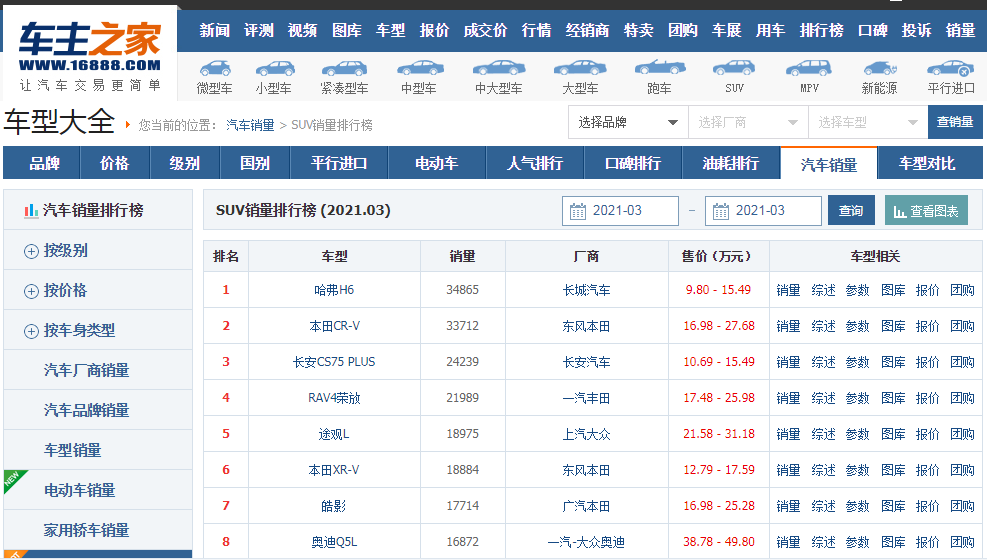
Task: Click the start date calendar icon
Action: (x=577, y=211)
